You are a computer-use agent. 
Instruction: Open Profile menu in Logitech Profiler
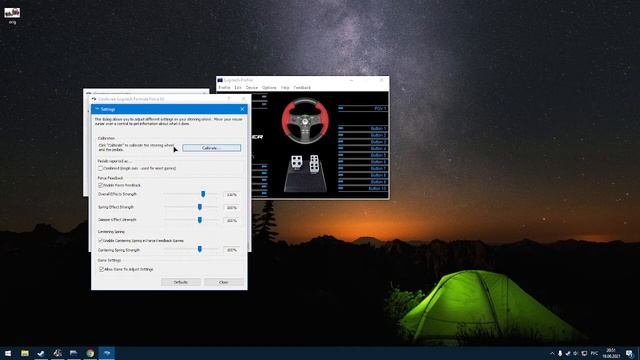click(x=224, y=88)
